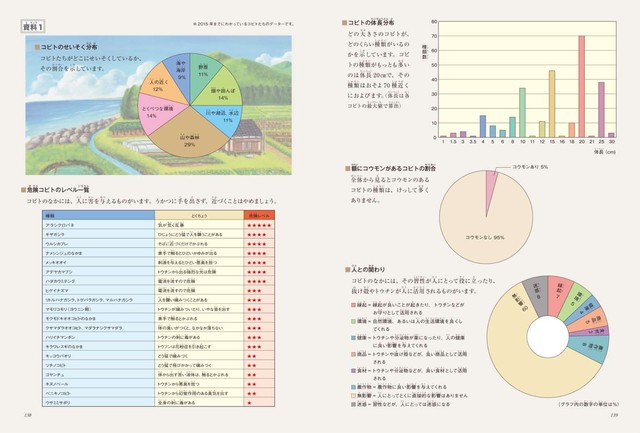Image resolution: width=640 pixels, height=433 pixels.
Task: Click the gray 迷惑 donut segment
Action: (536, 296)
